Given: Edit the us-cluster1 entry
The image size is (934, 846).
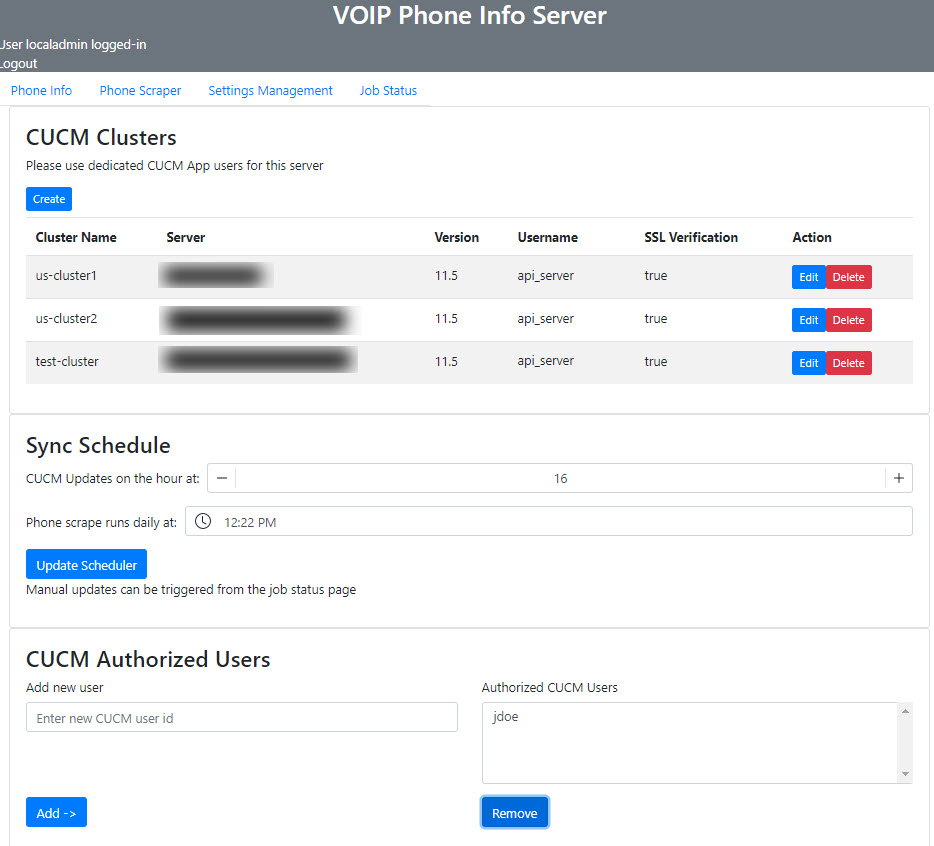Looking at the screenshot, I should [x=808, y=277].
